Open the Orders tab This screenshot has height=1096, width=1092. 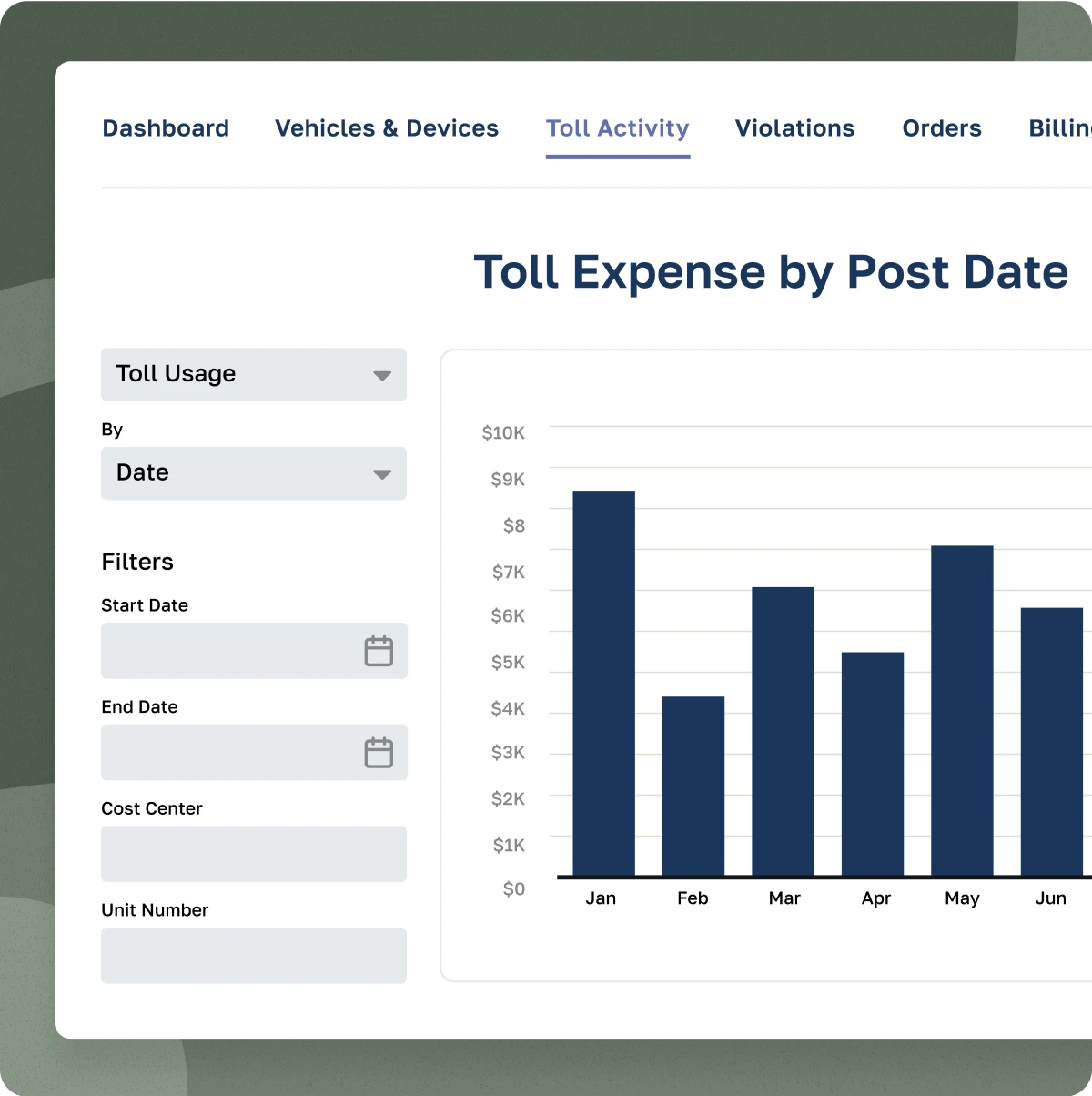tap(942, 128)
